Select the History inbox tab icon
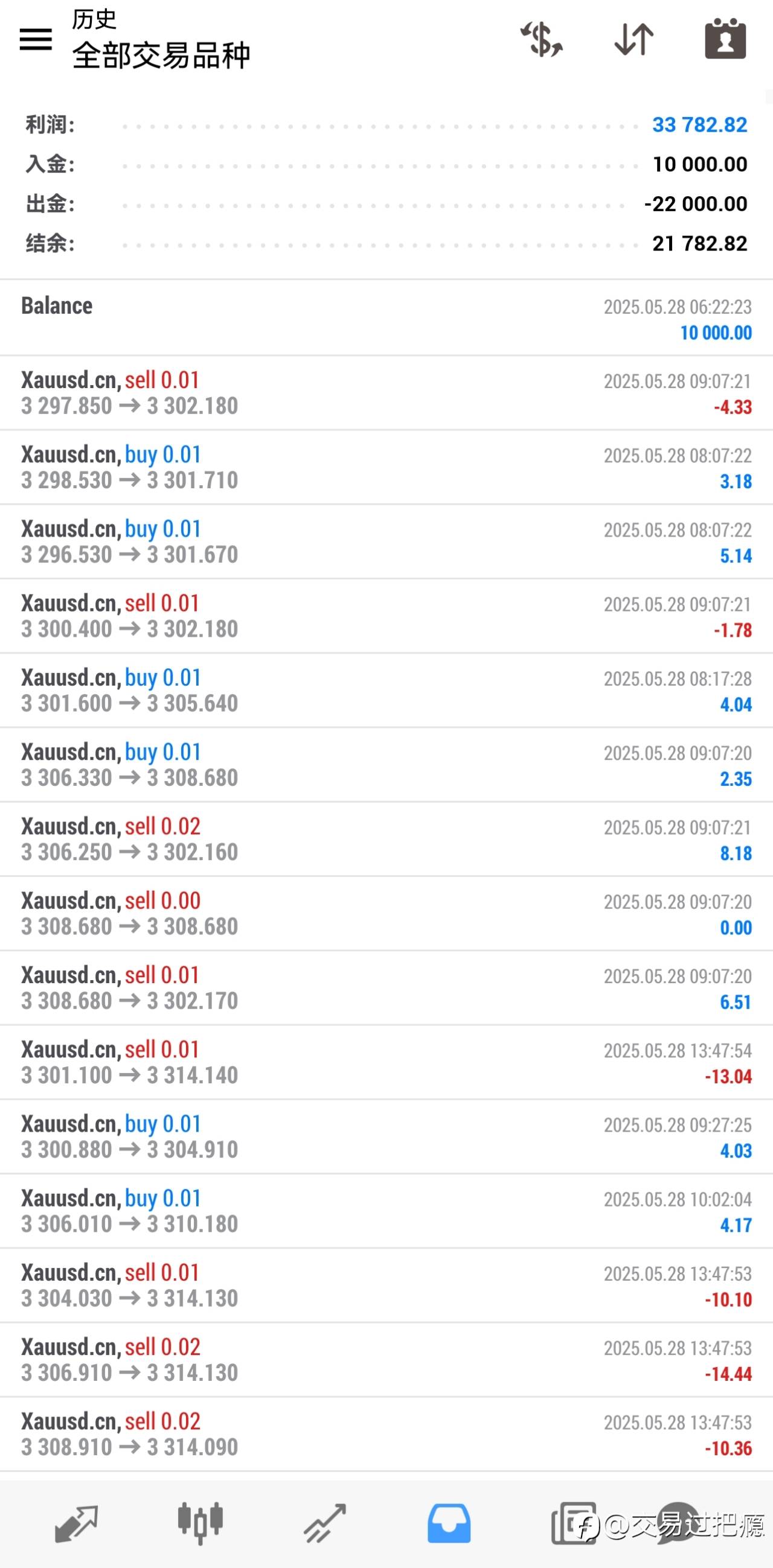Viewport: 773px width, 1568px height. (449, 1523)
